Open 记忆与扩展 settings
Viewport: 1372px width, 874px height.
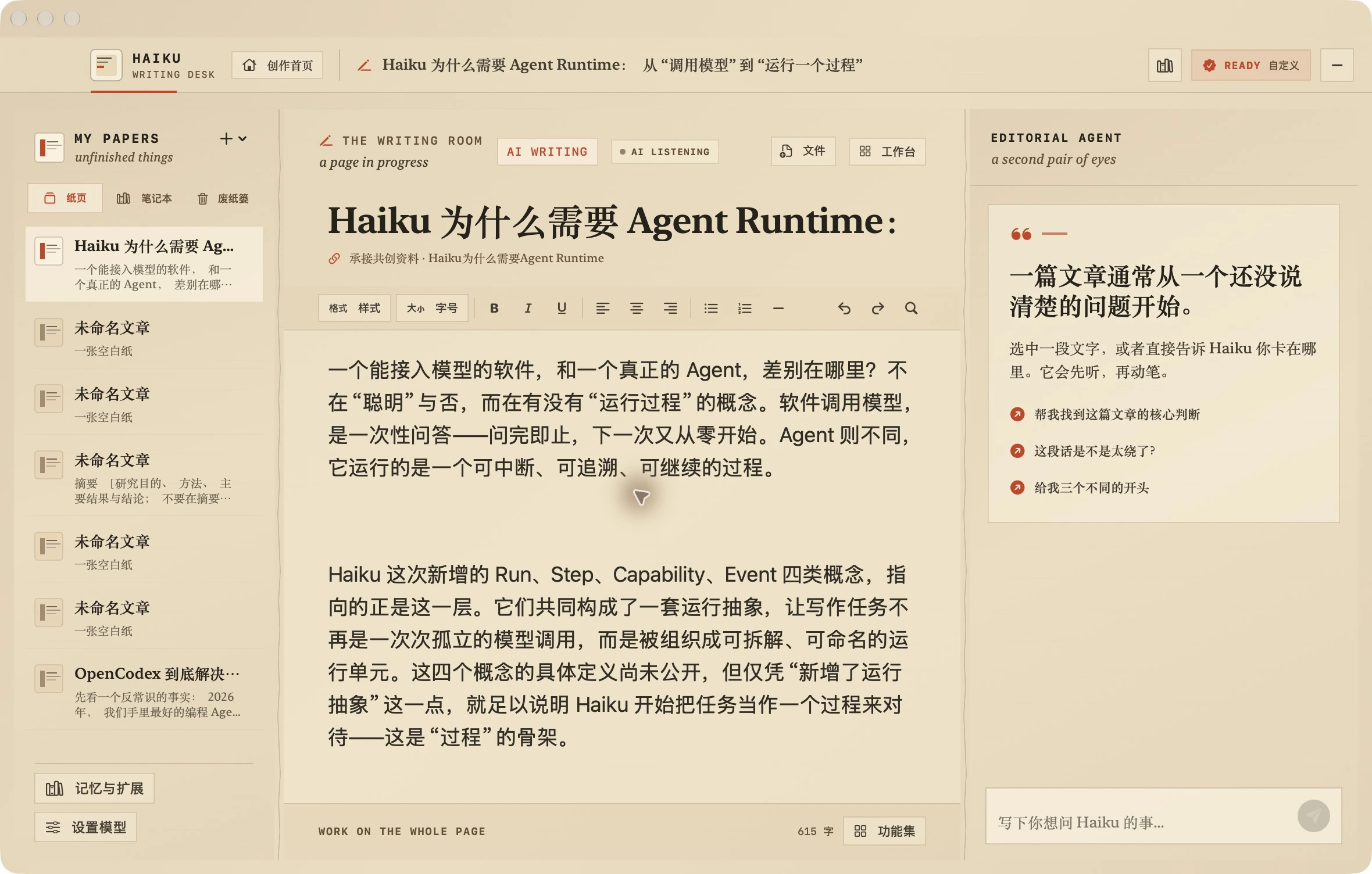click(x=94, y=789)
